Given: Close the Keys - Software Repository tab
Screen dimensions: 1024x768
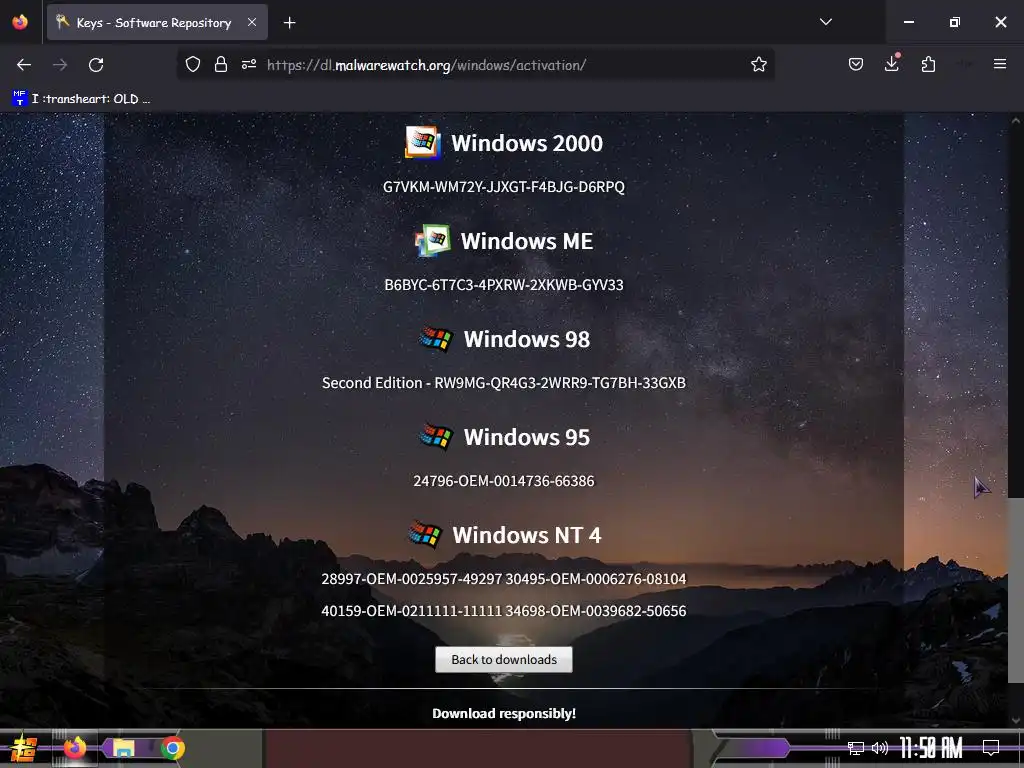Looking at the screenshot, I should [251, 22].
